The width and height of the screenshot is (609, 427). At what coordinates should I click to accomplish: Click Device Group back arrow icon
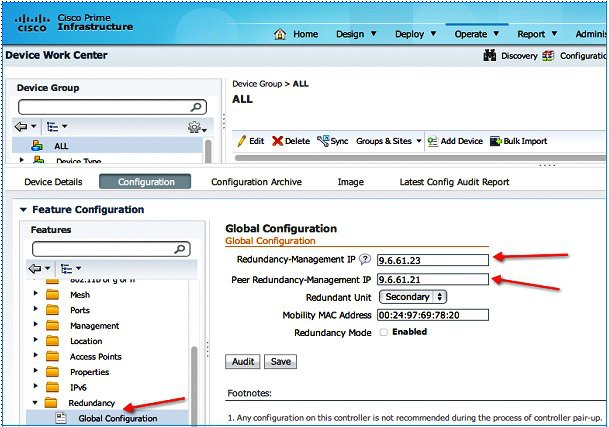pos(21,127)
